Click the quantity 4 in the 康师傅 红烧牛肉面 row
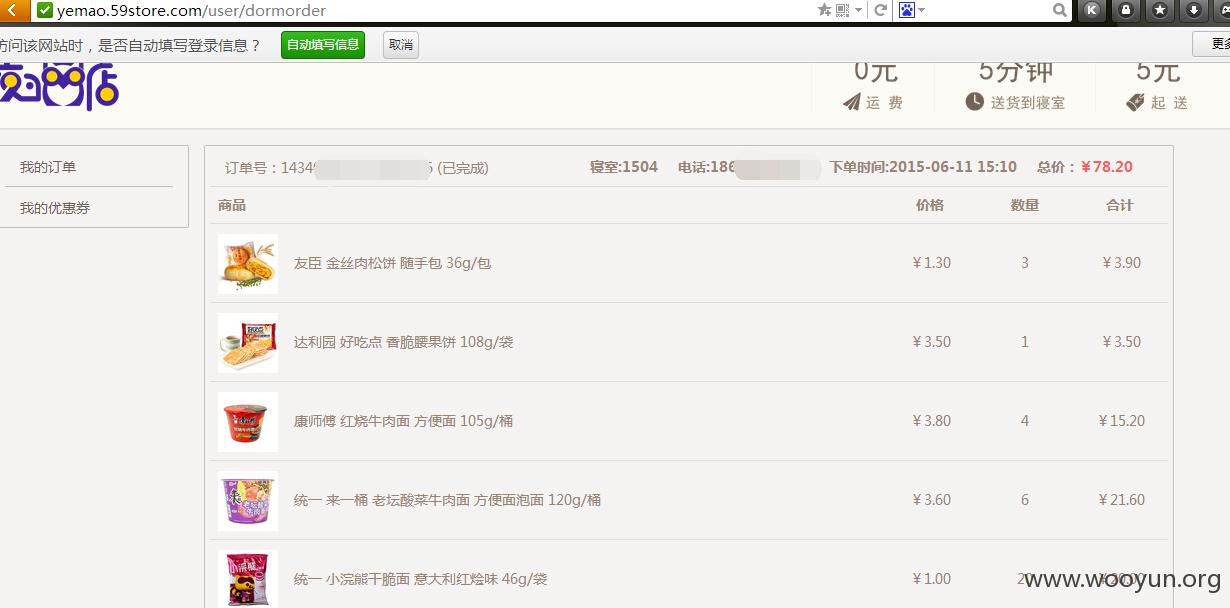Image resolution: width=1230 pixels, height=608 pixels. [1025, 421]
